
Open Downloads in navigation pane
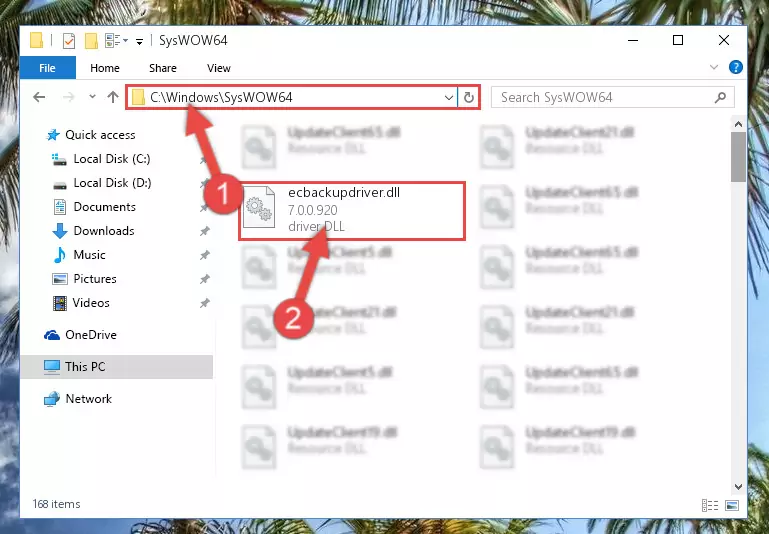coord(104,231)
